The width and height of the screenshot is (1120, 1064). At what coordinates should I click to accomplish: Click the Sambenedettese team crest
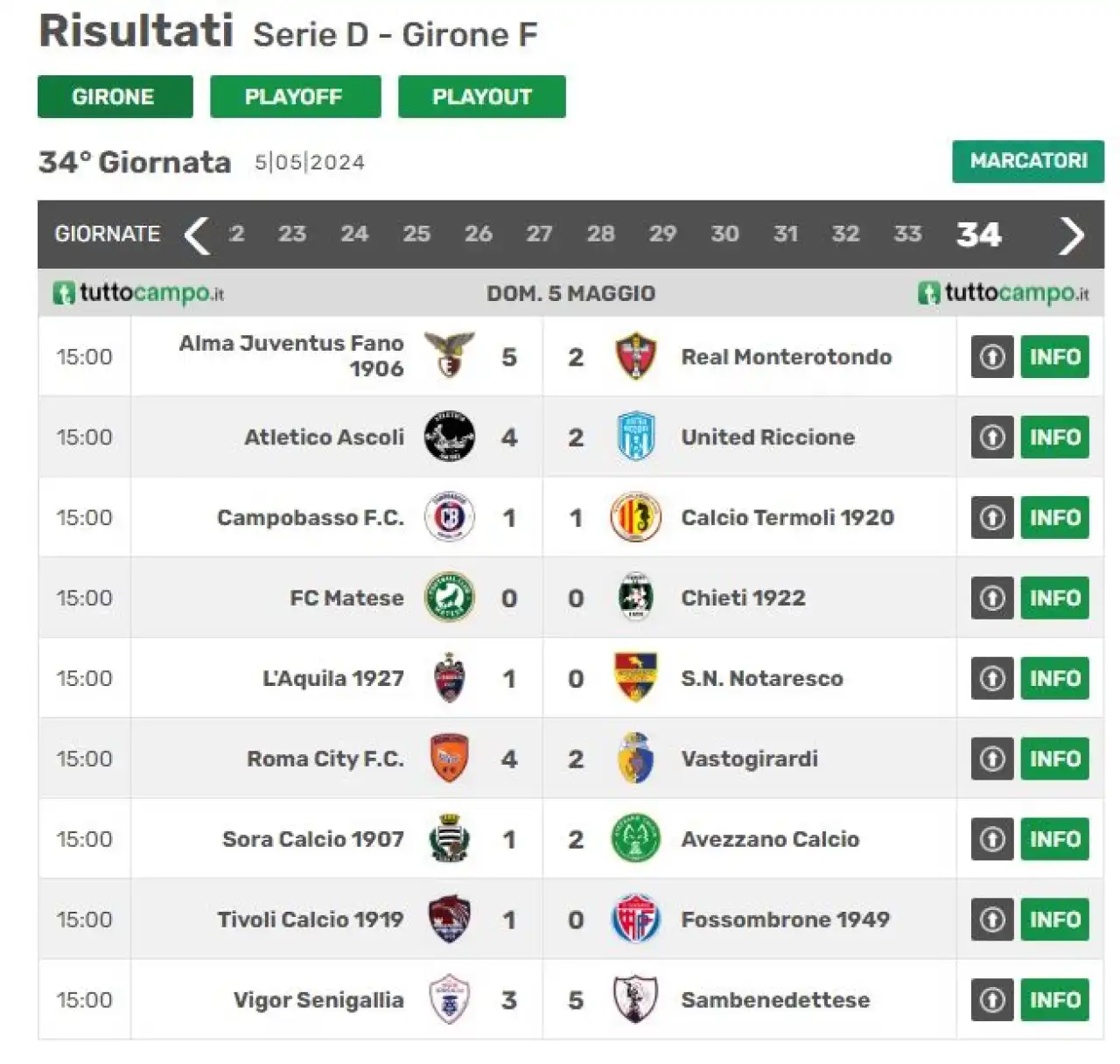pyautogui.click(x=635, y=999)
